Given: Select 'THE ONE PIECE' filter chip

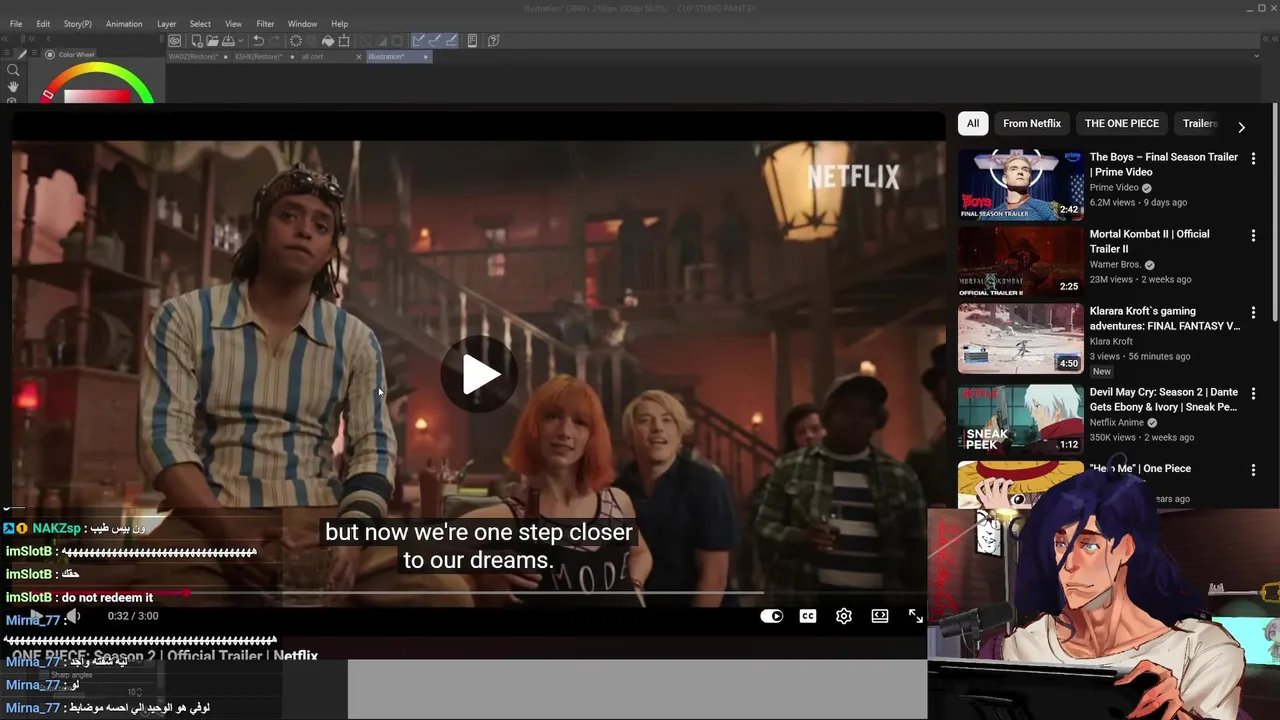Looking at the screenshot, I should tap(1122, 123).
